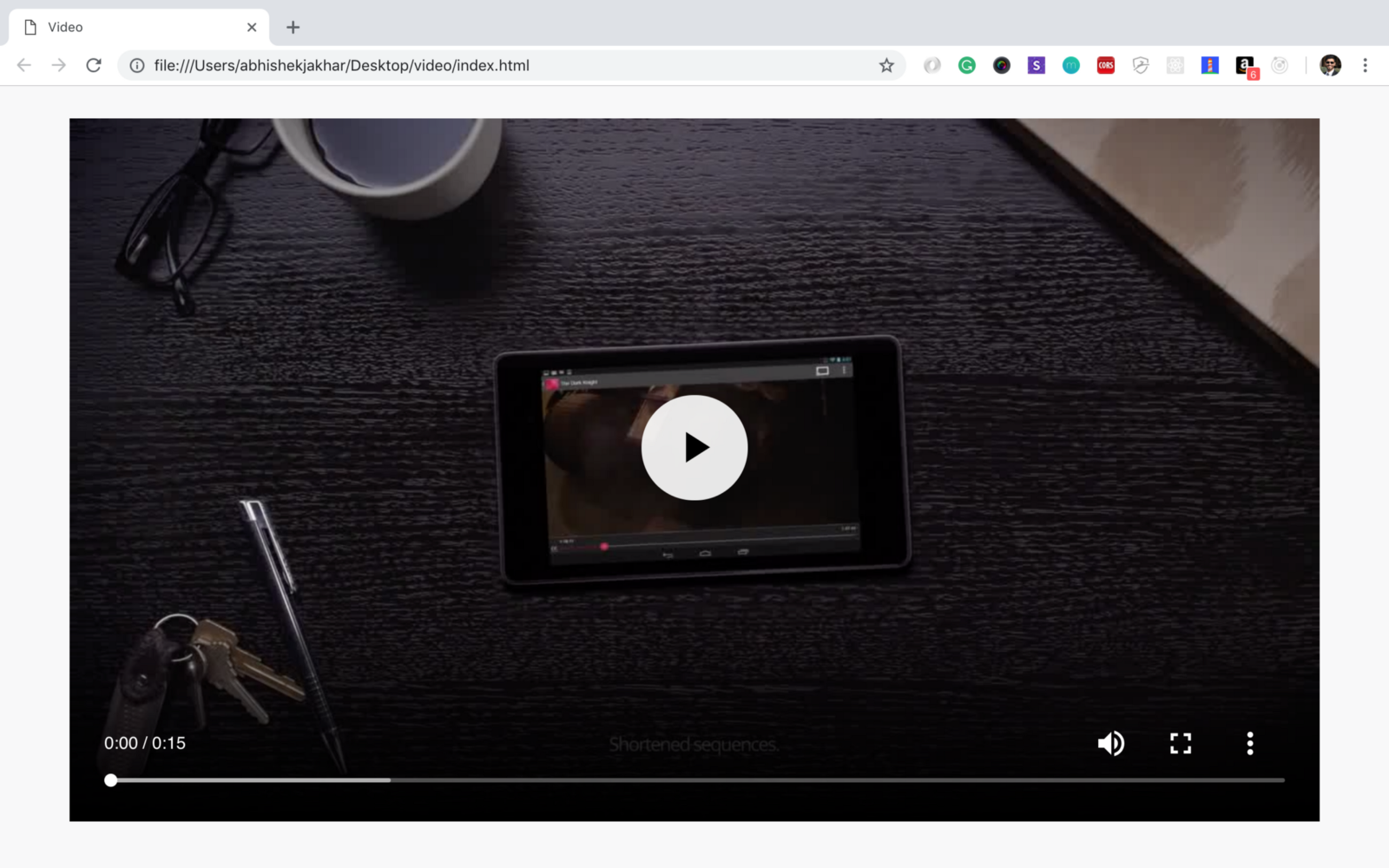
Task: View site information for this file
Action: 137,65
